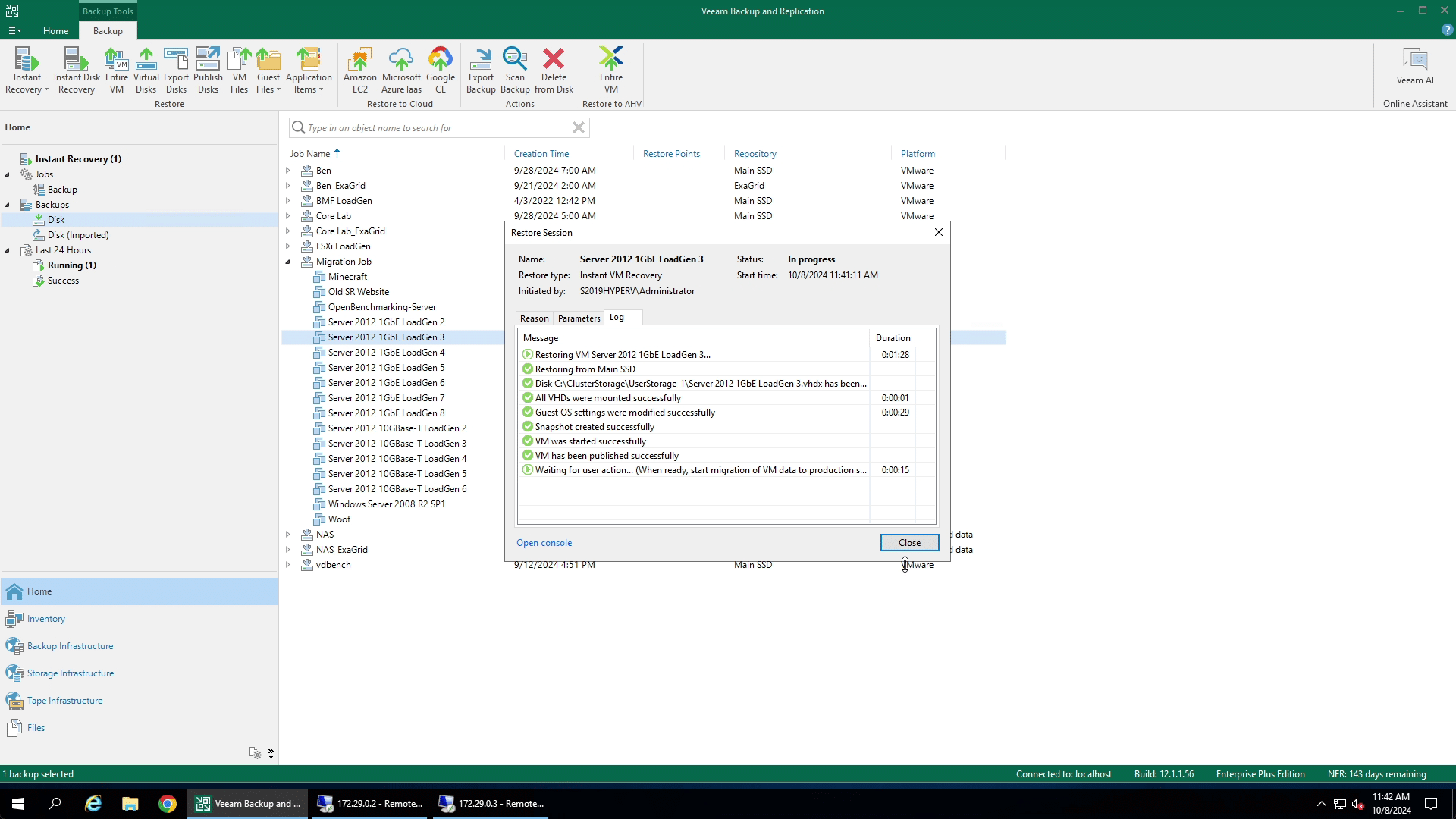Select Instant Recovery (1) tree item

(x=78, y=159)
